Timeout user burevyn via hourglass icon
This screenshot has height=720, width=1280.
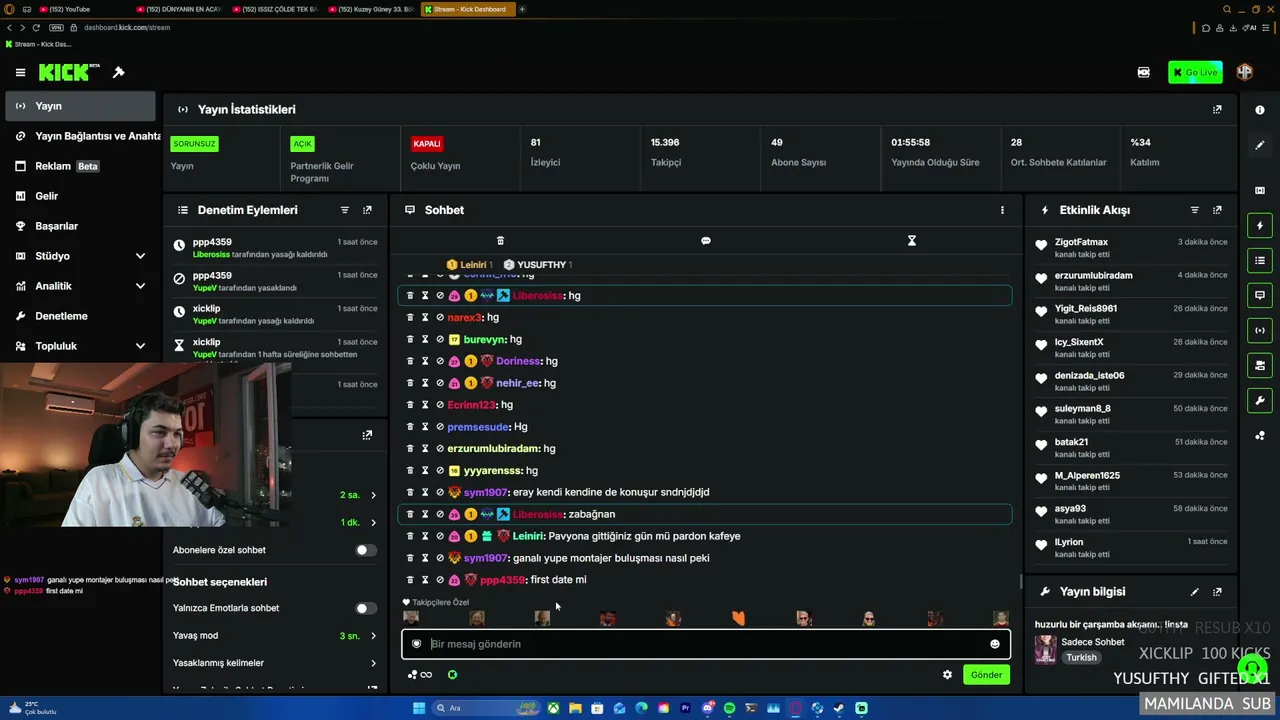coord(425,339)
